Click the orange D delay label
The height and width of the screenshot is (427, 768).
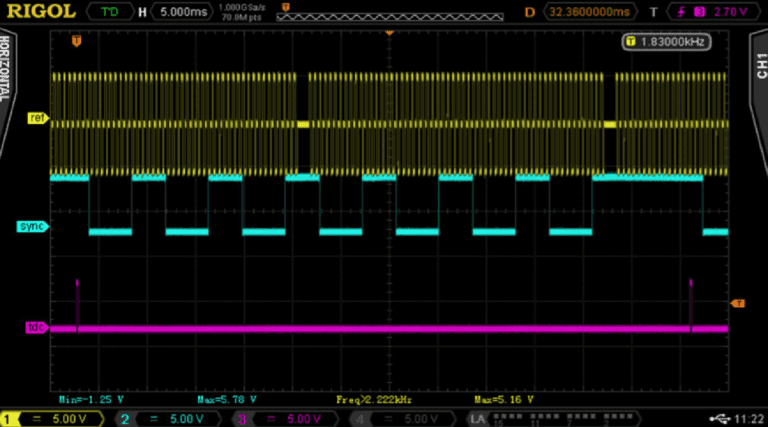529,12
